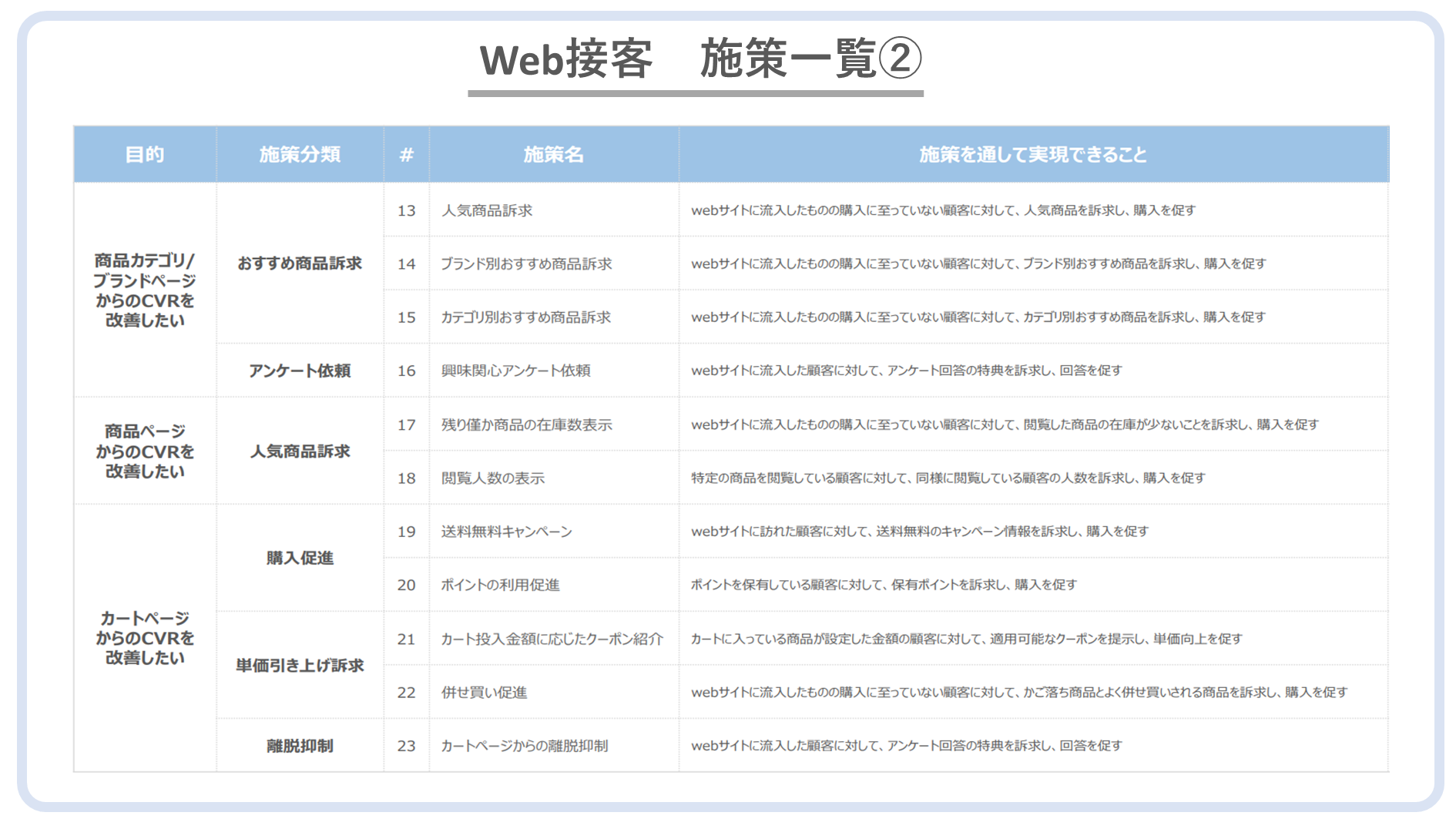Screen dimensions: 1456x819
Task: Select row number 22
Action: [407, 693]
